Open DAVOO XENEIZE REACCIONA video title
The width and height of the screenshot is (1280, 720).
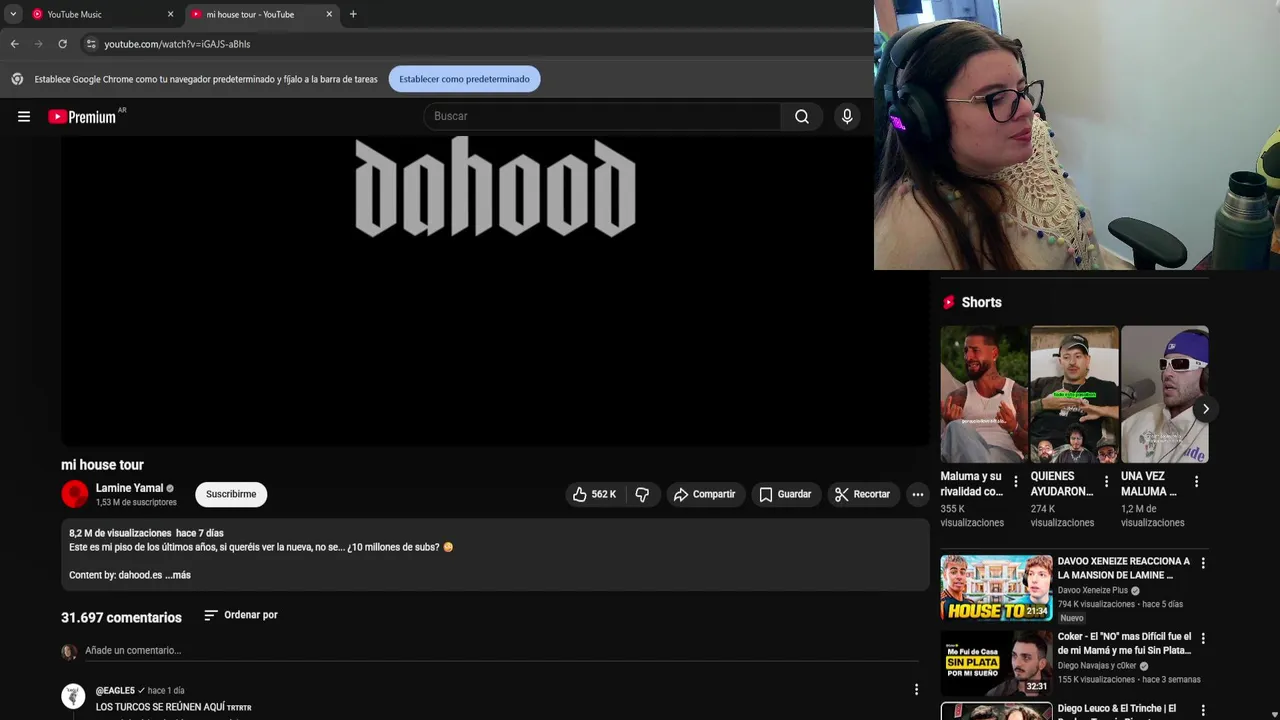(1124, 568)
